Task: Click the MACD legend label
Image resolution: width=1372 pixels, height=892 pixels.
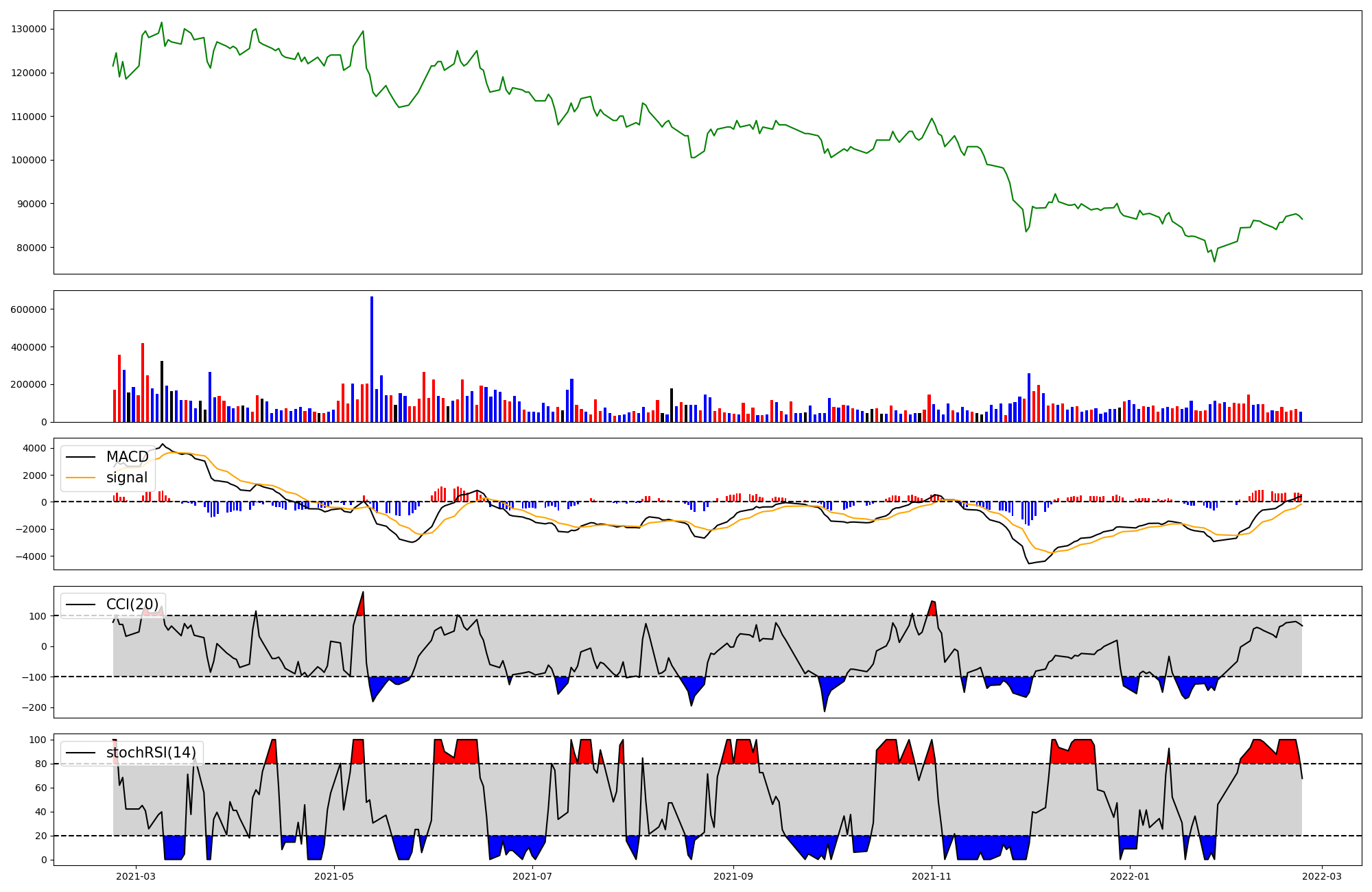Action: point(127,457)
